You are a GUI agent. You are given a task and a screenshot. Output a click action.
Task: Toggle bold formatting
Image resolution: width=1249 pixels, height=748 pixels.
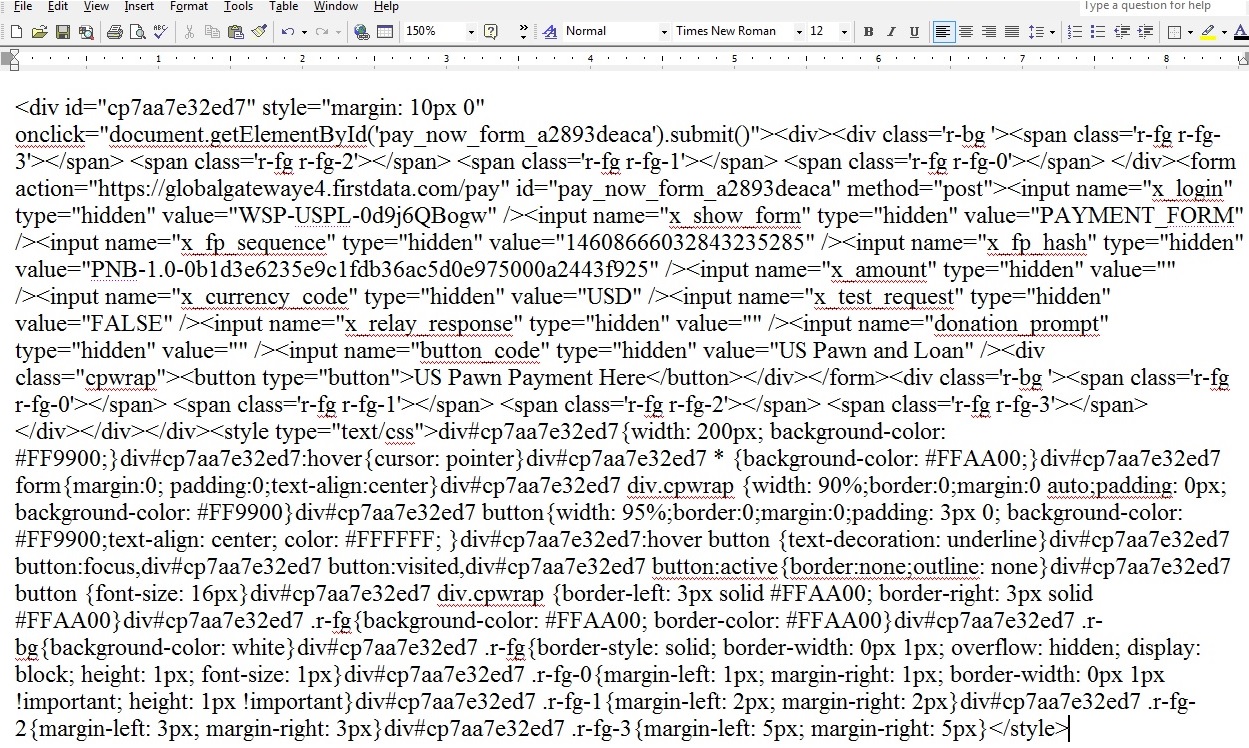868,32
